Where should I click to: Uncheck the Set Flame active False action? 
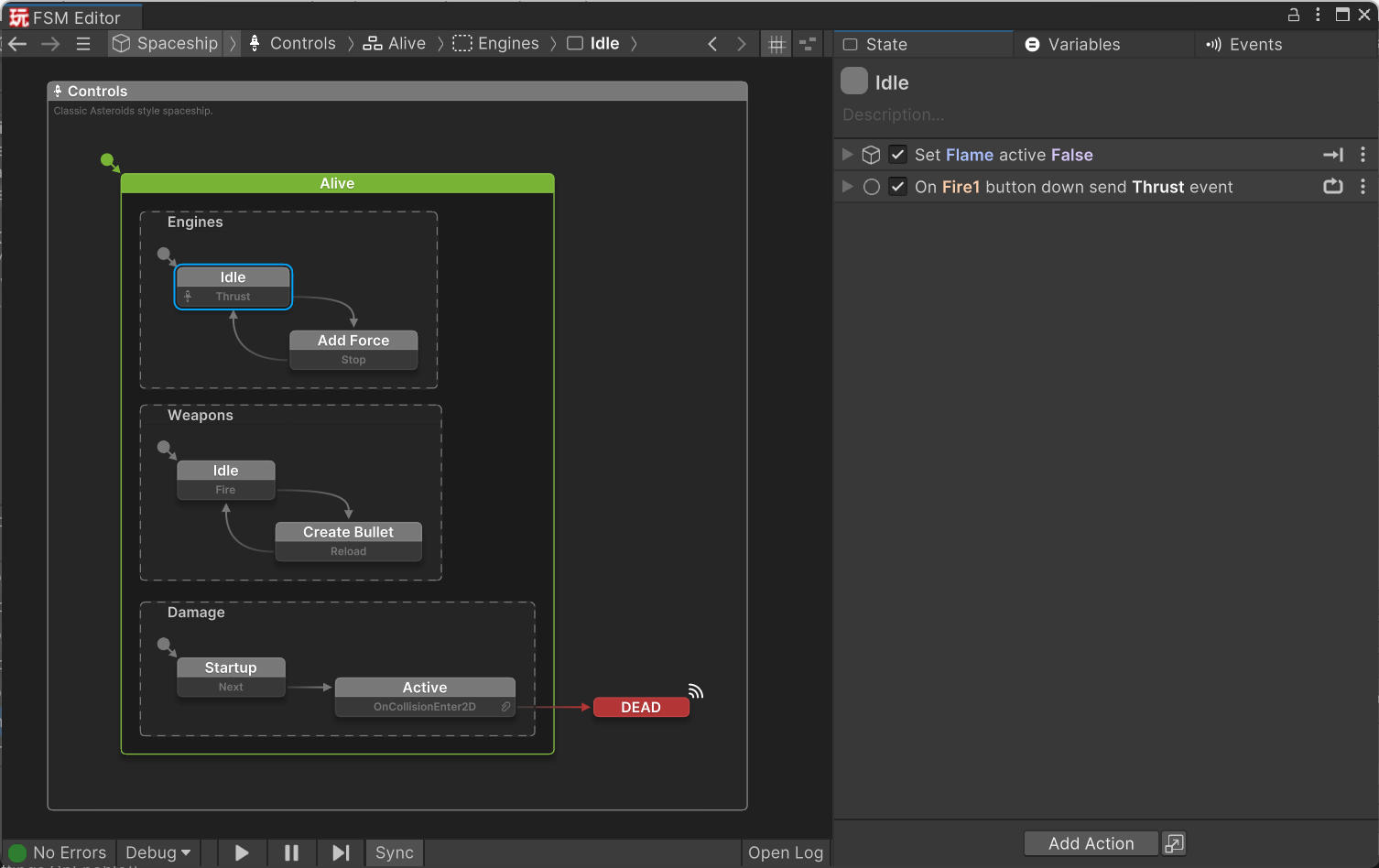pos(897,154)
